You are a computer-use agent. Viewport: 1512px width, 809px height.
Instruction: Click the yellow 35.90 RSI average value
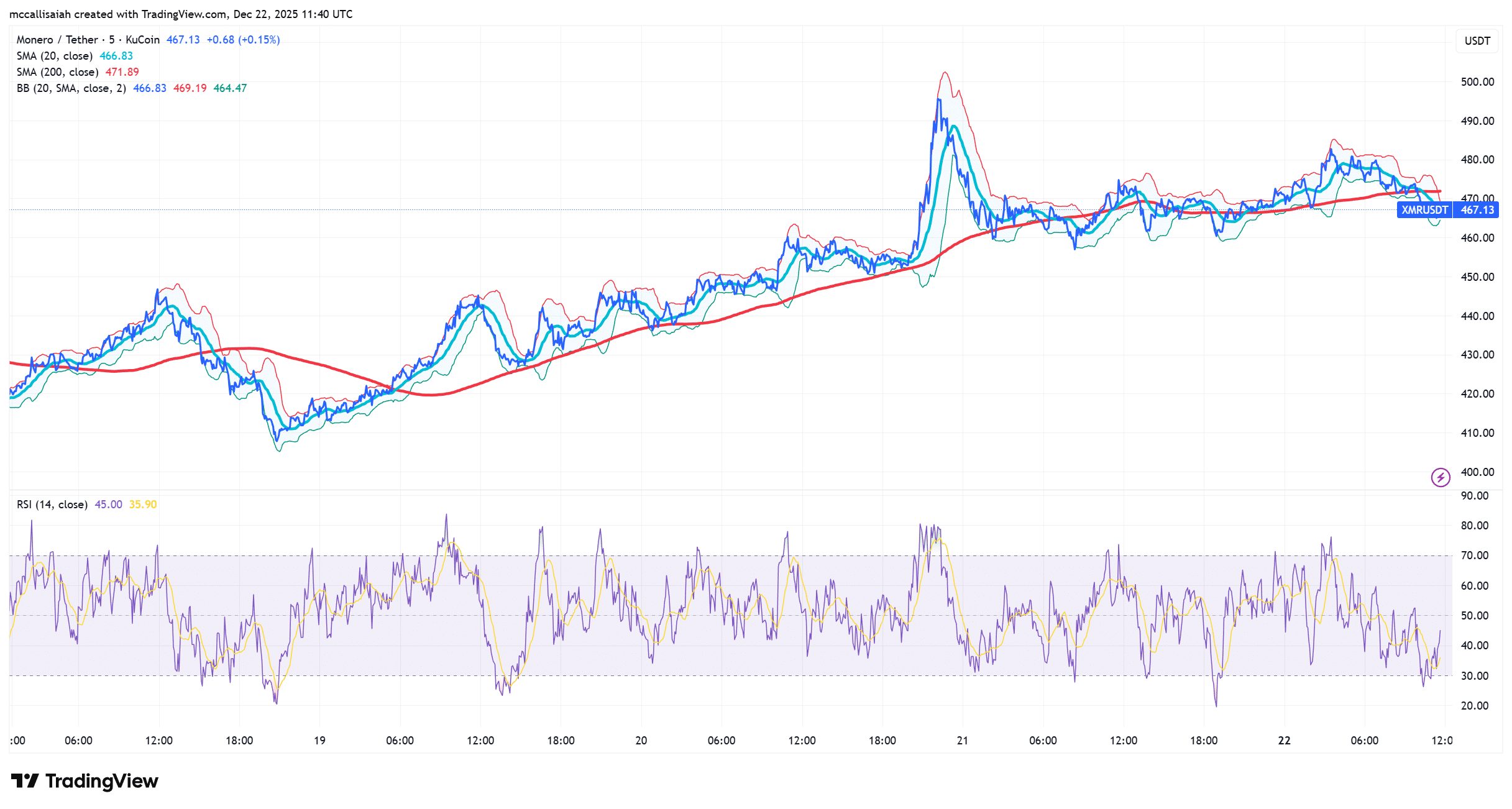(143, 505)
